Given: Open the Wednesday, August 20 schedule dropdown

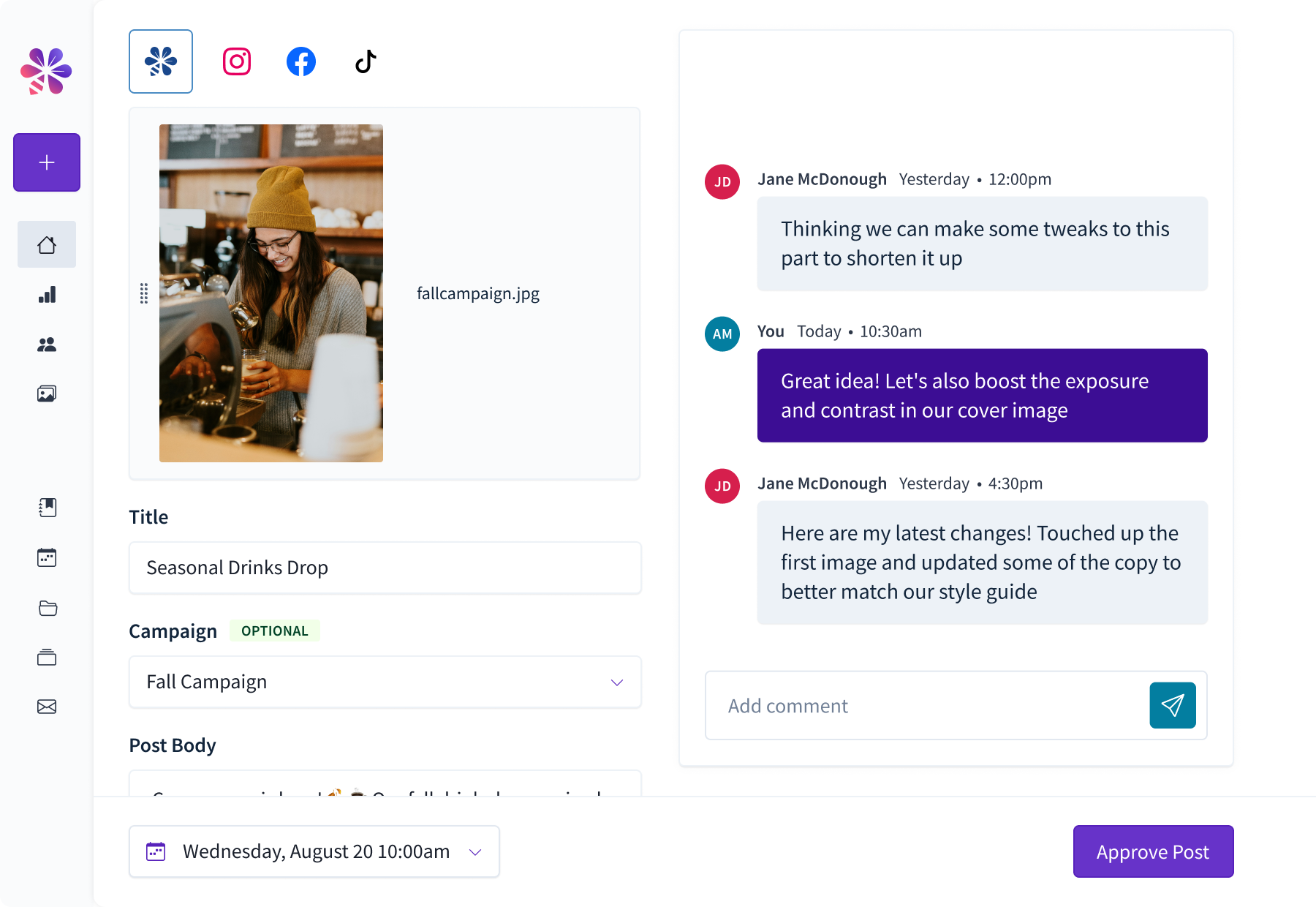Looking at the screenshot, I should pyautogui.click(x=314, y=851).
